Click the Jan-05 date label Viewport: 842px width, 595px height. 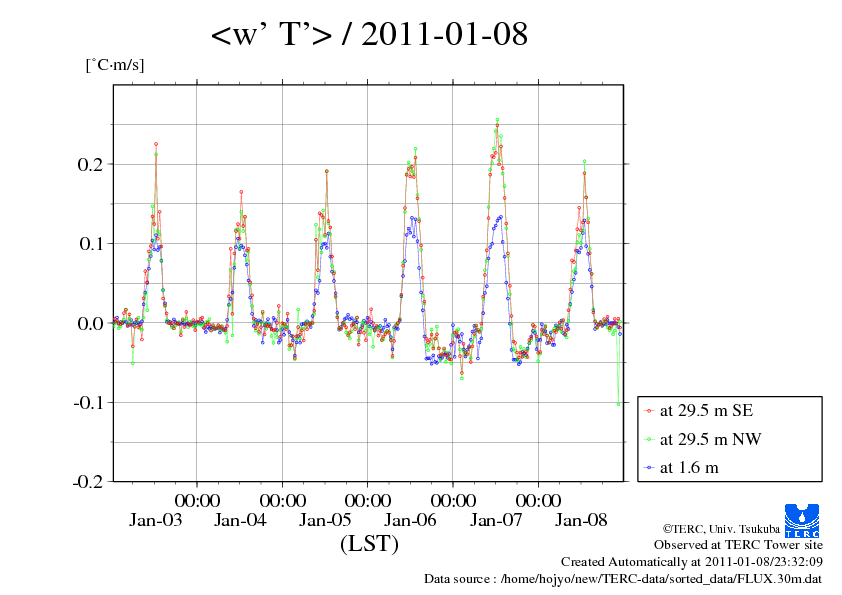coord(325,520)
